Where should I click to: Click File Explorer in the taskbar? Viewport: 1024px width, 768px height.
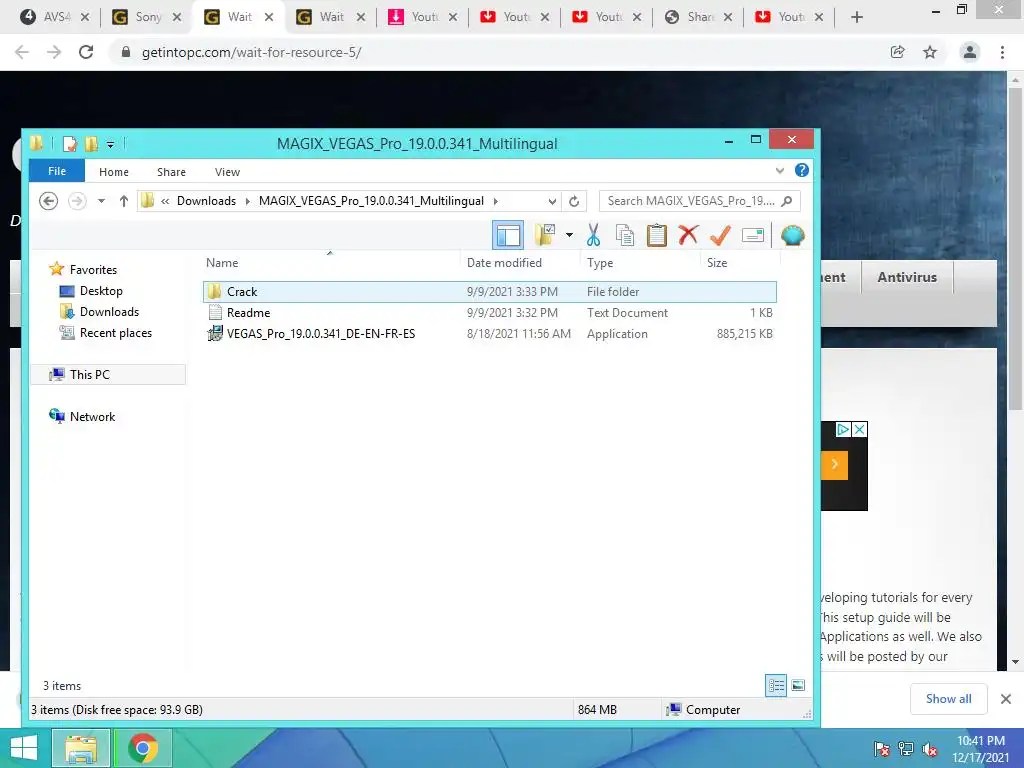click(80, 748)
